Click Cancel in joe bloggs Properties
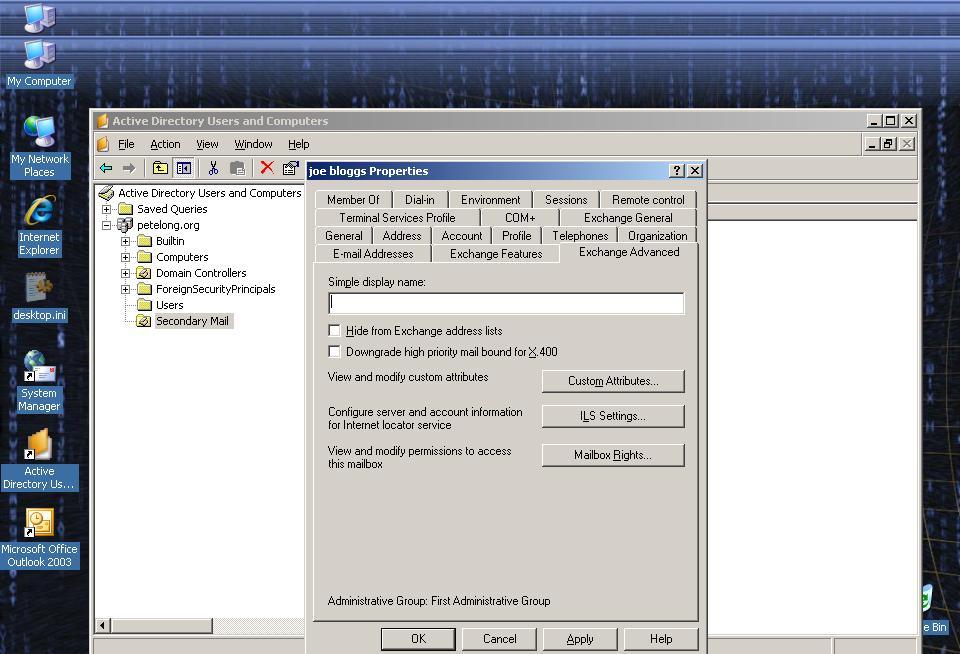This screenshot has height=654, width=960. pos(500,639)
